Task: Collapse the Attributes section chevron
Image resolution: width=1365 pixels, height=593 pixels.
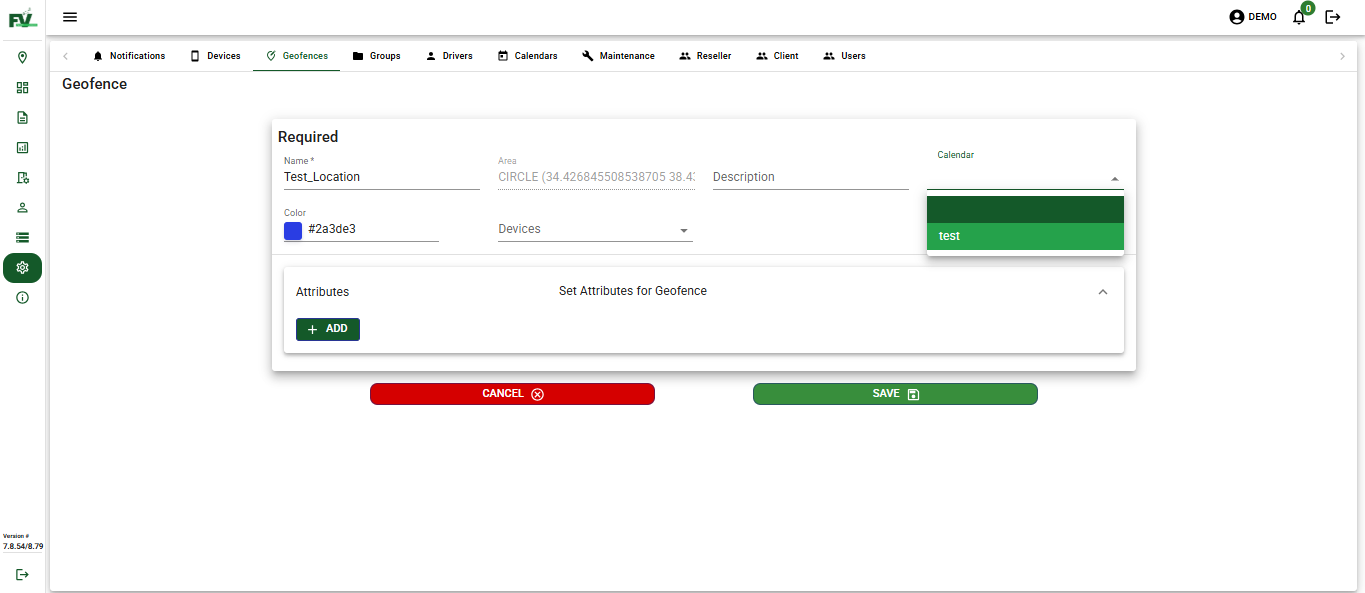Action: click(x=1103, y=291)
